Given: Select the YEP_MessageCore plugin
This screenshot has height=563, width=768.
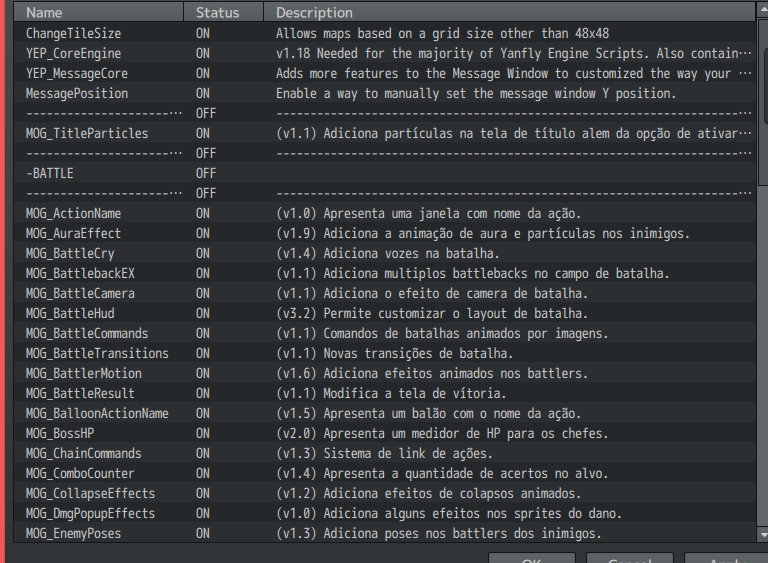Looking at the screenshot, I should tap(384, 73).
